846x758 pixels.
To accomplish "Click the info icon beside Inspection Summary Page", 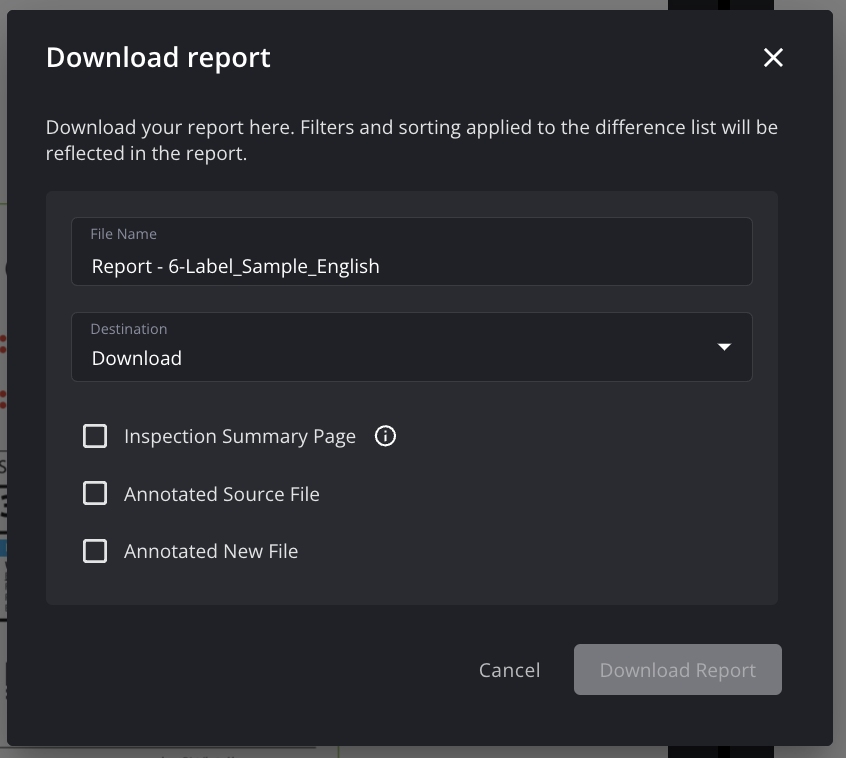I will pos(385,436).
